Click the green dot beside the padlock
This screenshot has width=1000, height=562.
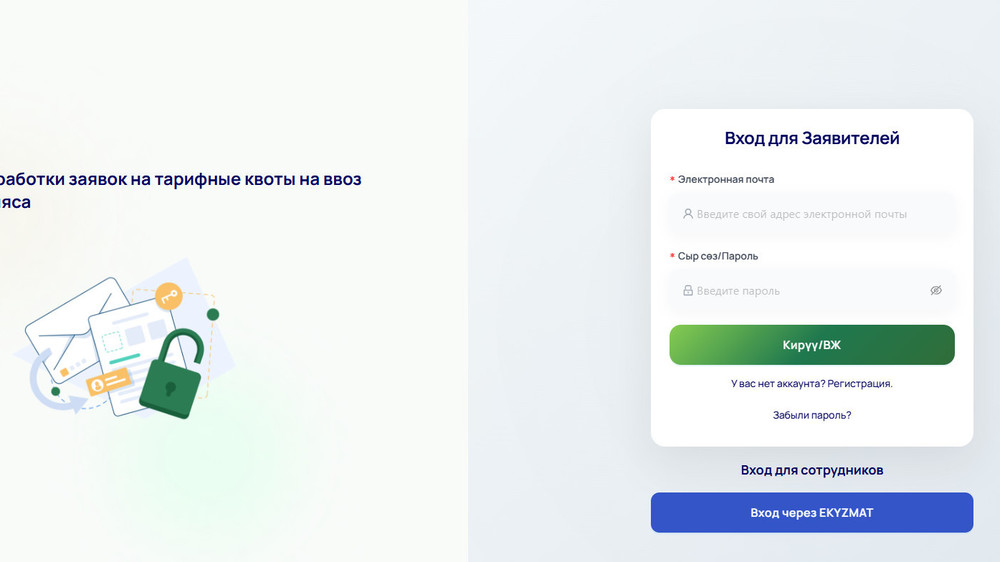click(x=213, y=315)
